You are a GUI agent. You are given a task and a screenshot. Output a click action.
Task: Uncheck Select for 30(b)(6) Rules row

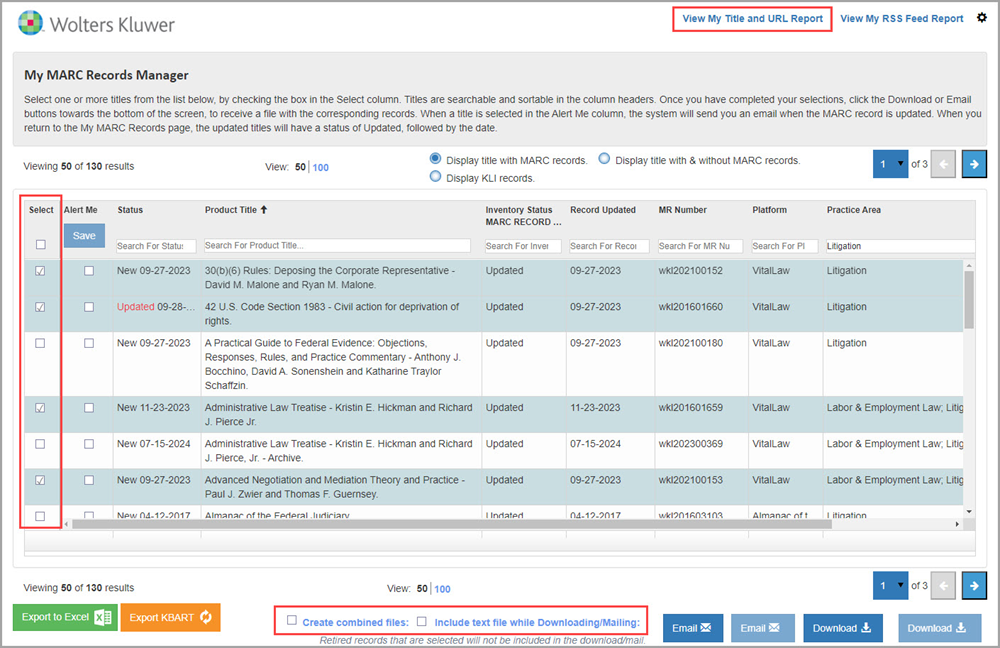point(40,271)
